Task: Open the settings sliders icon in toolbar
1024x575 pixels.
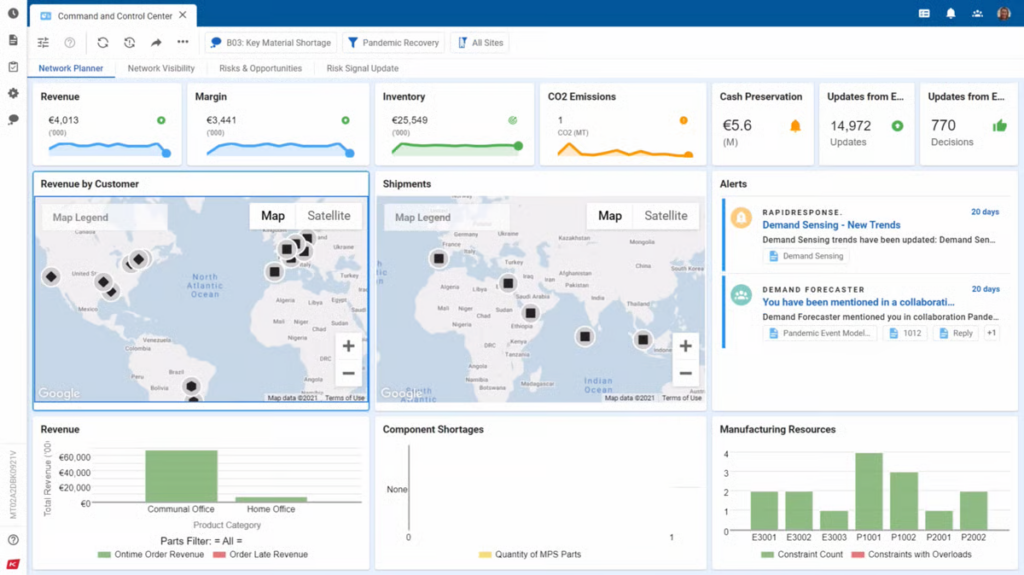Action: pyautogui.click(x=43, y=43)
